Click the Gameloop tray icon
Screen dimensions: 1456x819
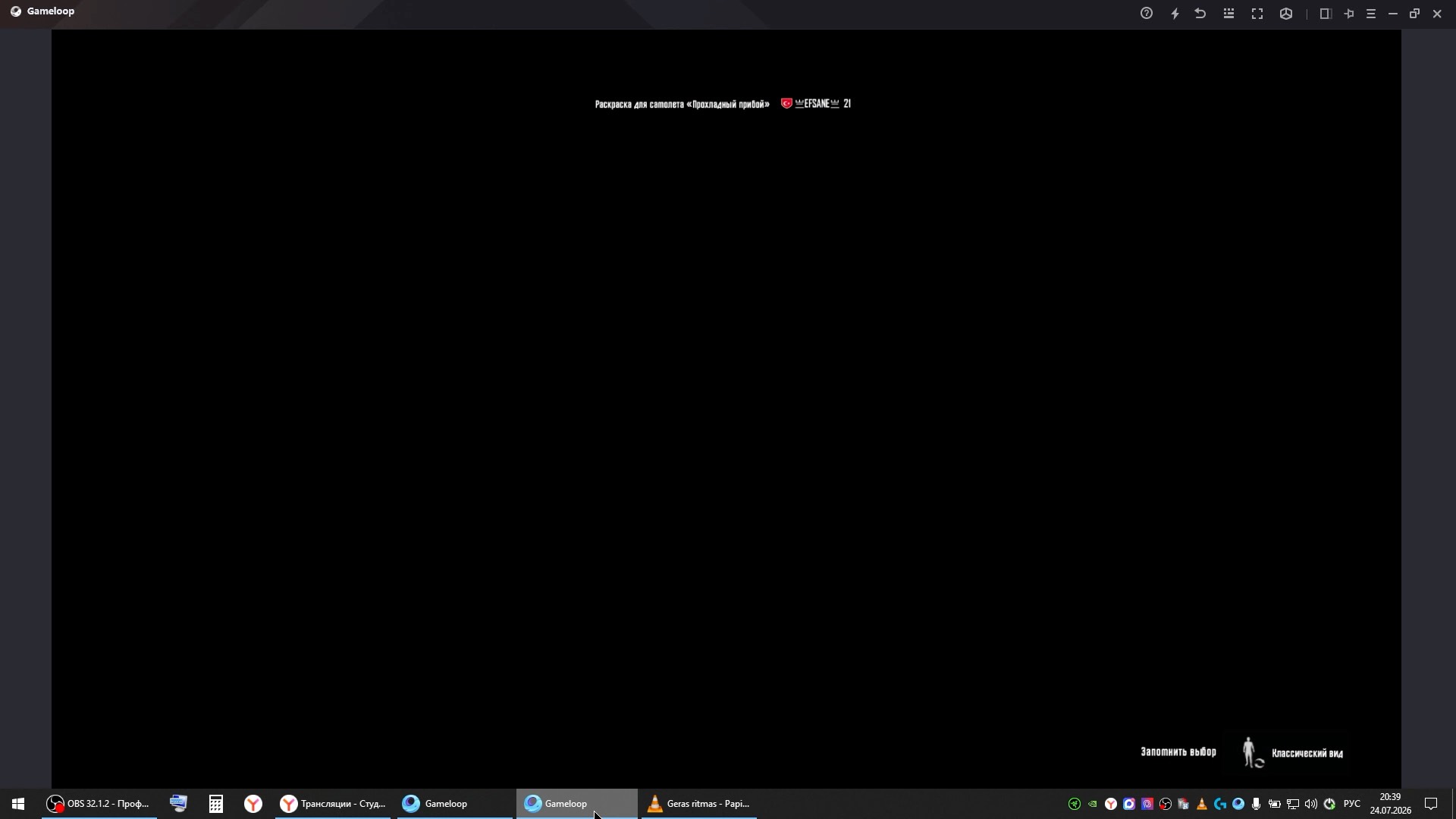[x=1238, y=804]
